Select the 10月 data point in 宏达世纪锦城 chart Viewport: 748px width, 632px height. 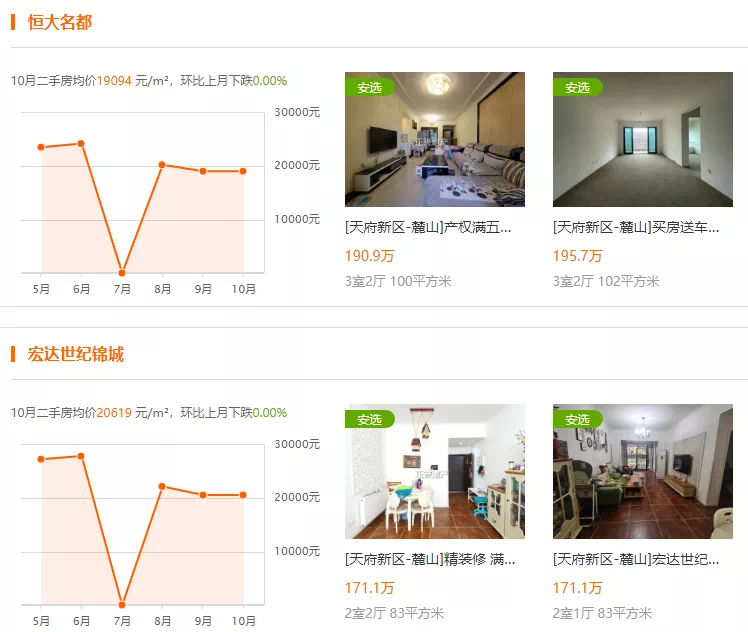point(243,495)
